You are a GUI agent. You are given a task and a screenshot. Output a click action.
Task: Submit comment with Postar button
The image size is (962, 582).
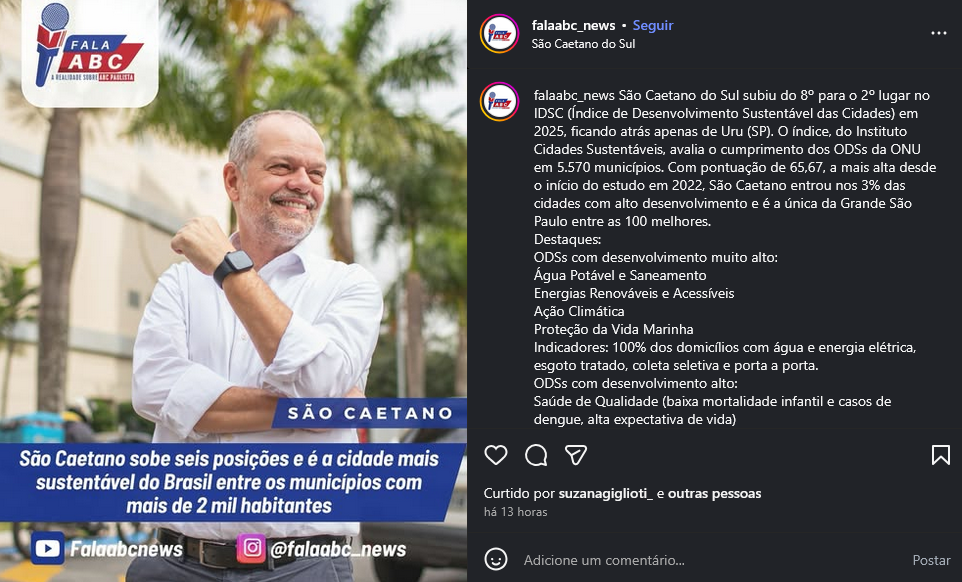931,560
